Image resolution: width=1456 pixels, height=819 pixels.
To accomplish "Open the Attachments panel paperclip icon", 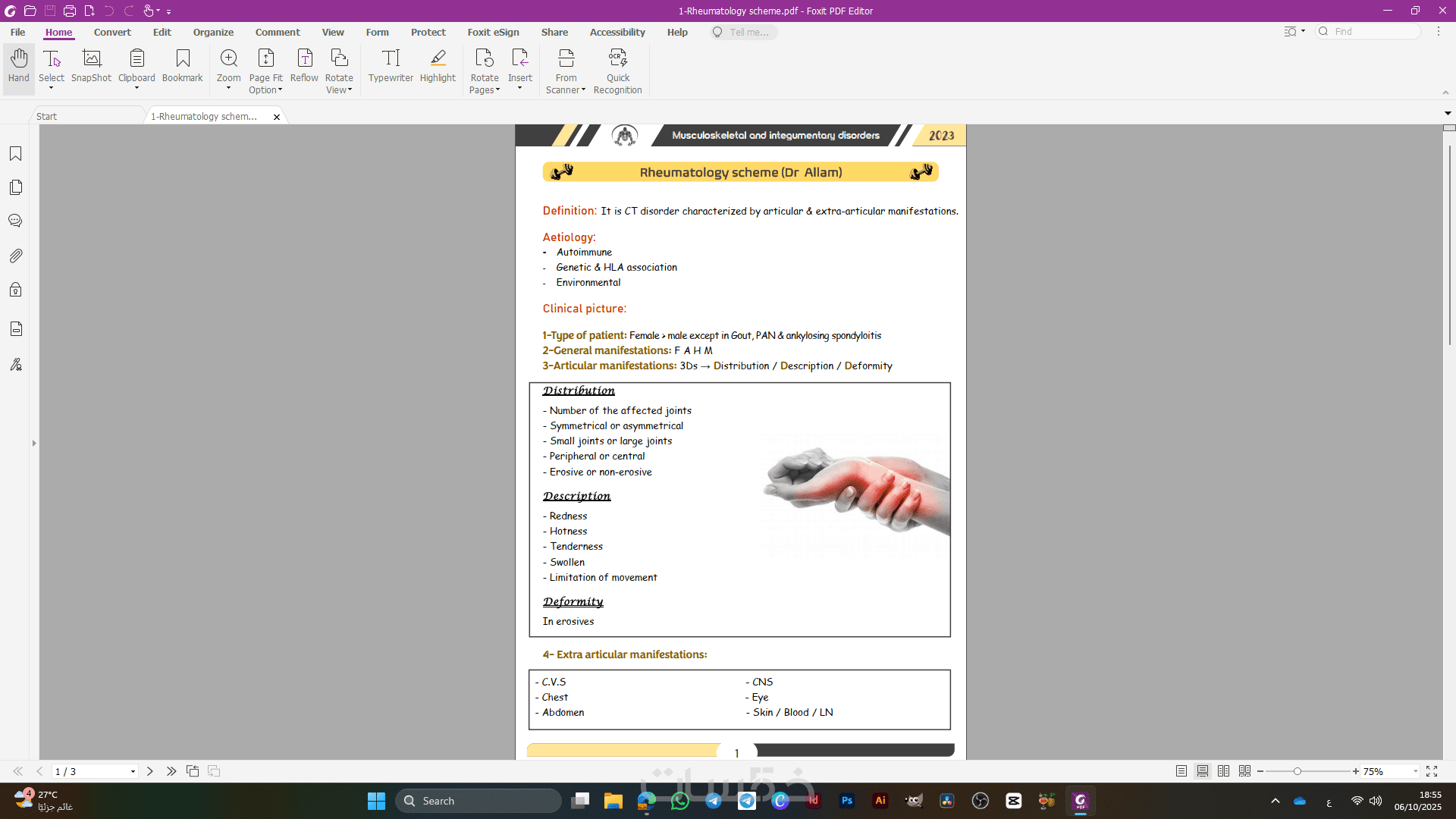I will click(15, 256).
